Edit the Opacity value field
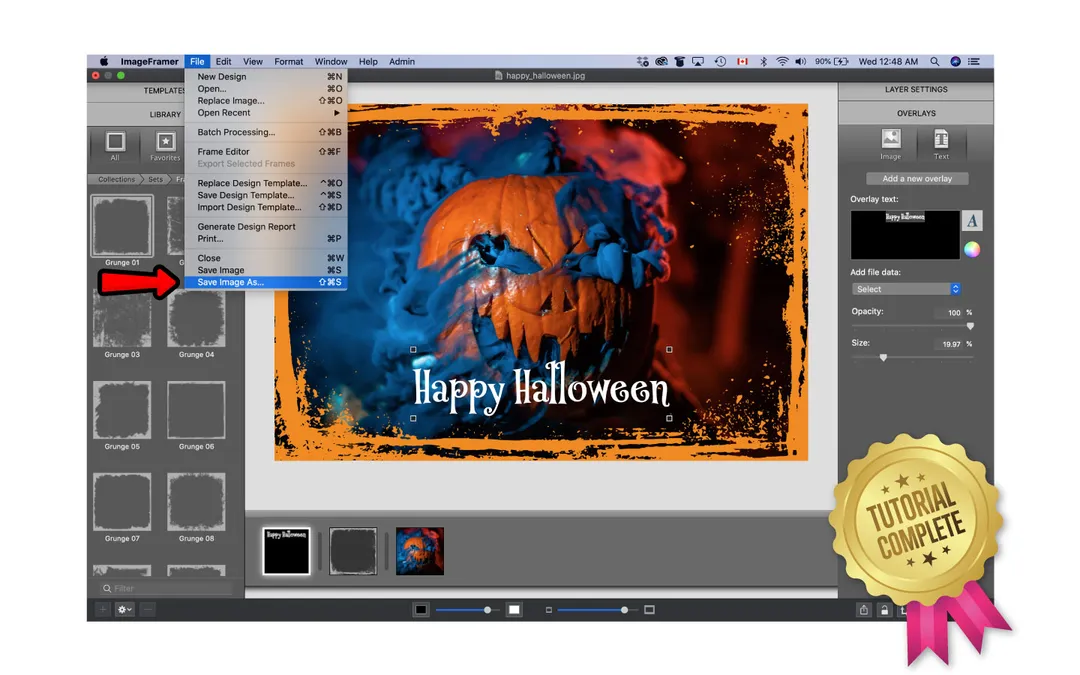Viewport: 1080px width, 675px height. 949,313
